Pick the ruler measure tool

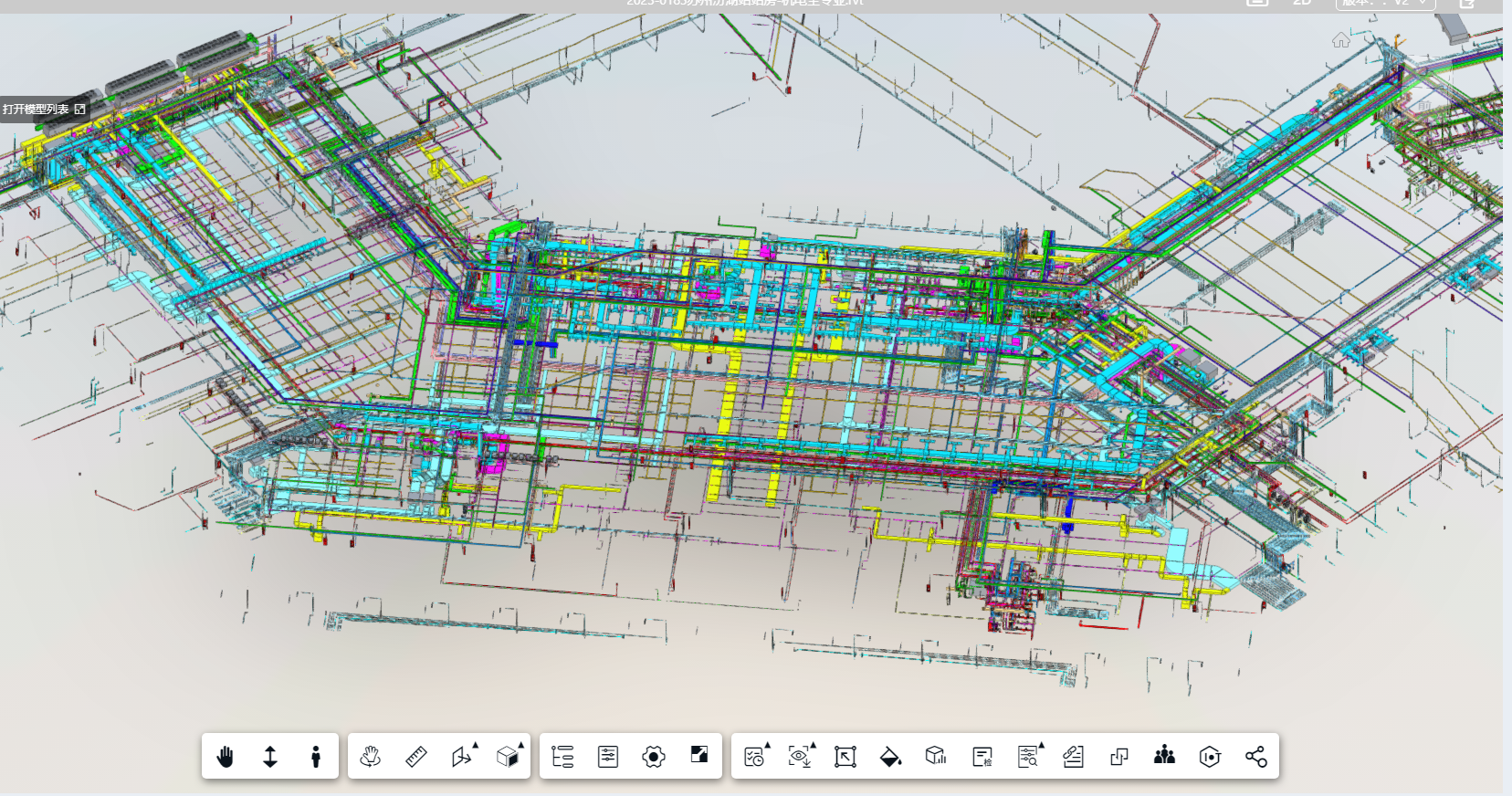point(415,757)
